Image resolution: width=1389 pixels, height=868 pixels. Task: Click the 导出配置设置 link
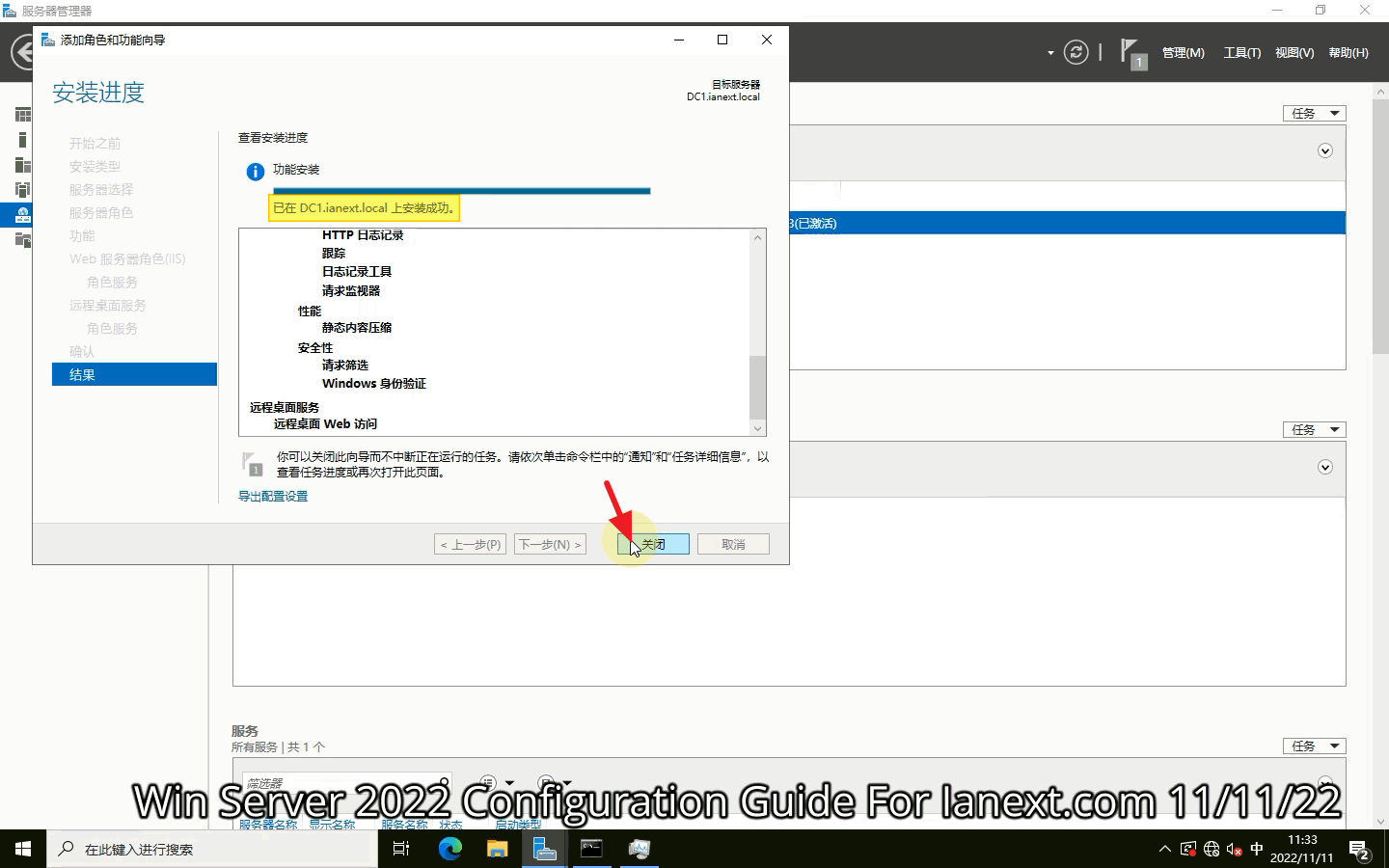click(273, 496)
